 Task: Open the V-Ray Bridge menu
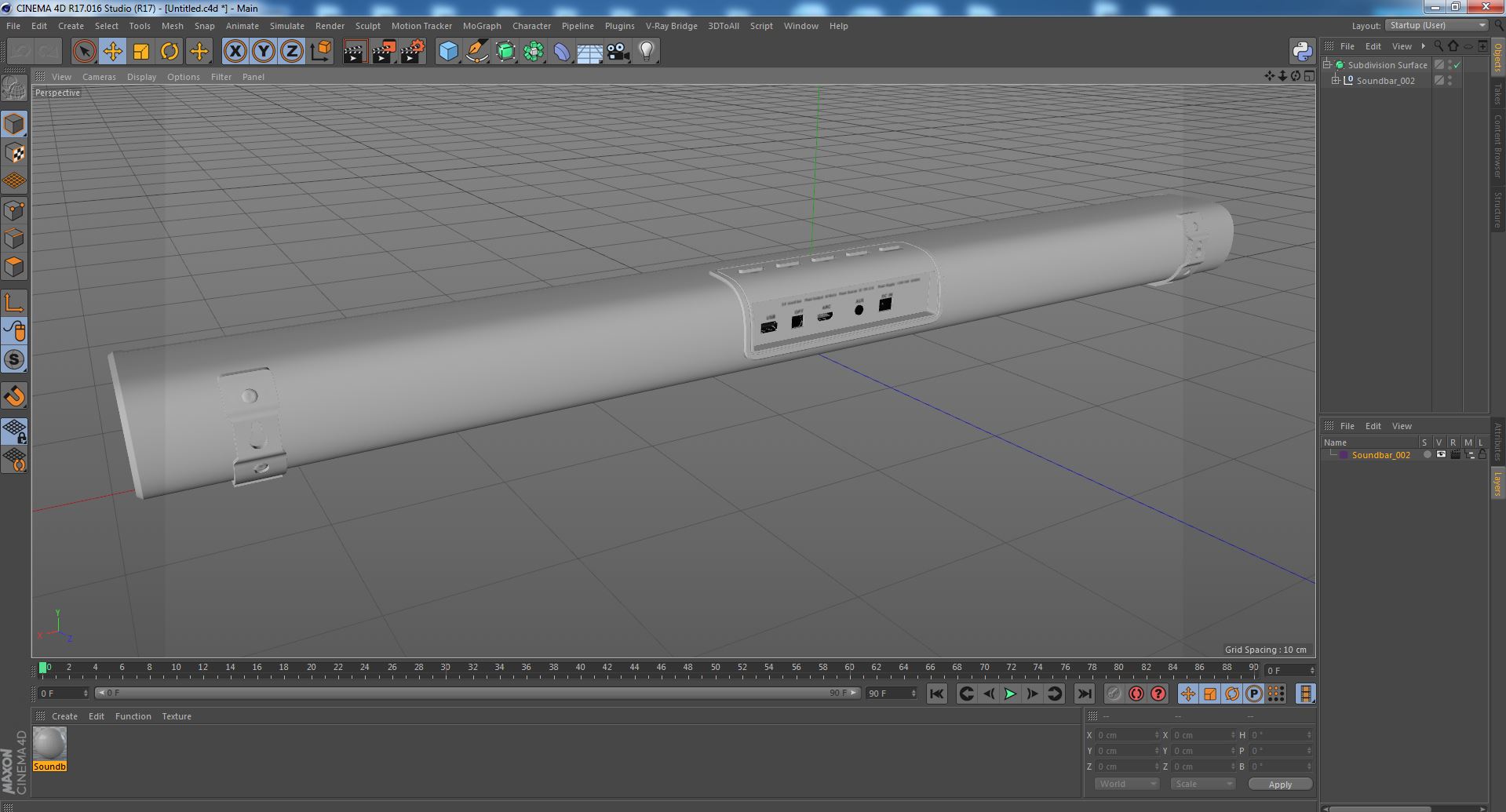[x=671, y=26]
